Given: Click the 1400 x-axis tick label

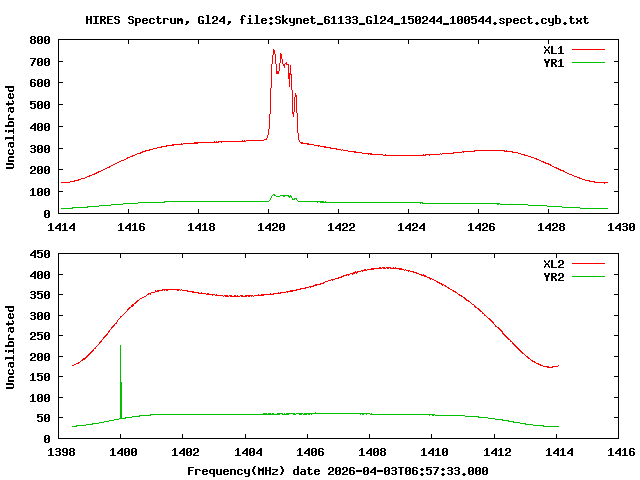Looking at the screenshot, I should click(x=123, y=452).
